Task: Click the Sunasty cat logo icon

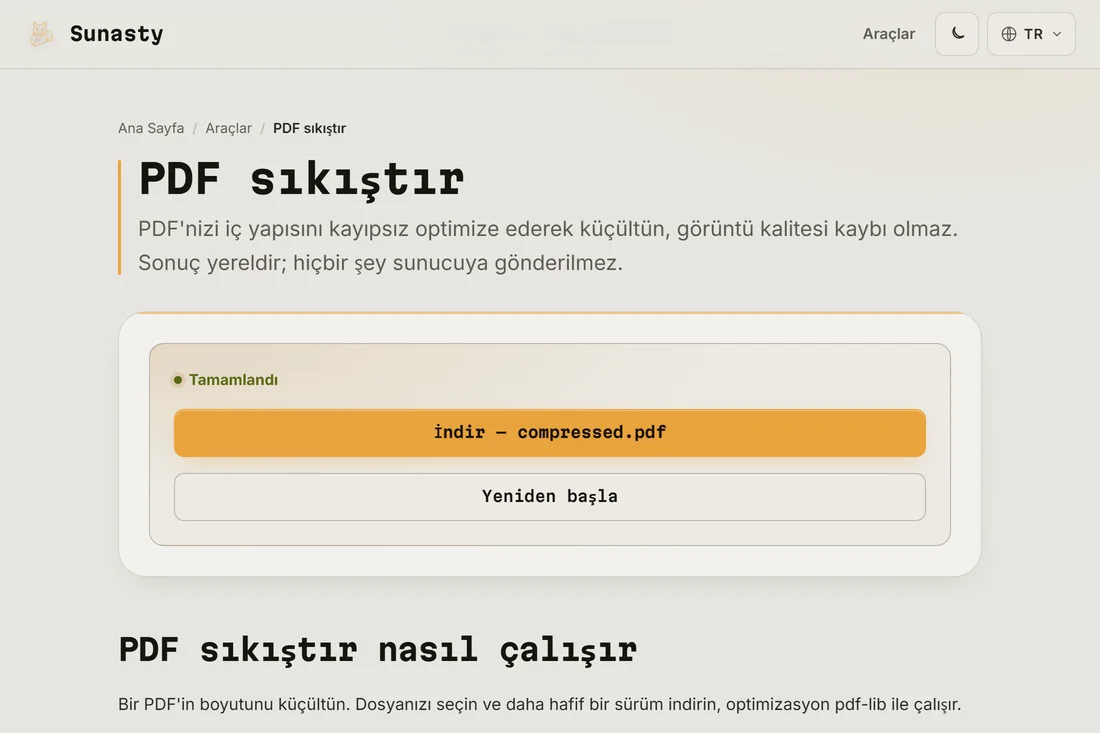Action: click(41, 34)
